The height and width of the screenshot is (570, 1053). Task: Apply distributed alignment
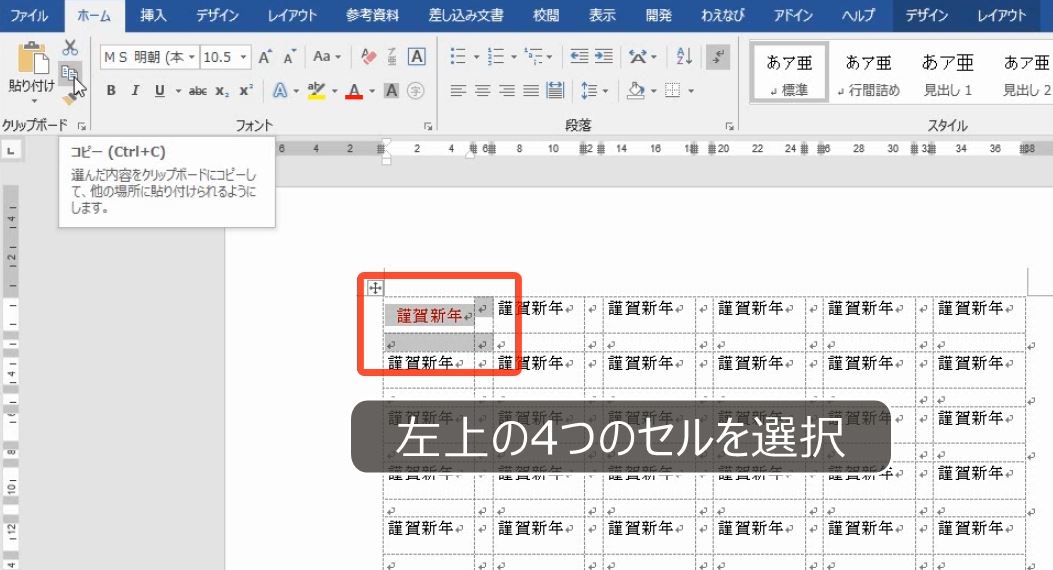[x=555, y=90]
